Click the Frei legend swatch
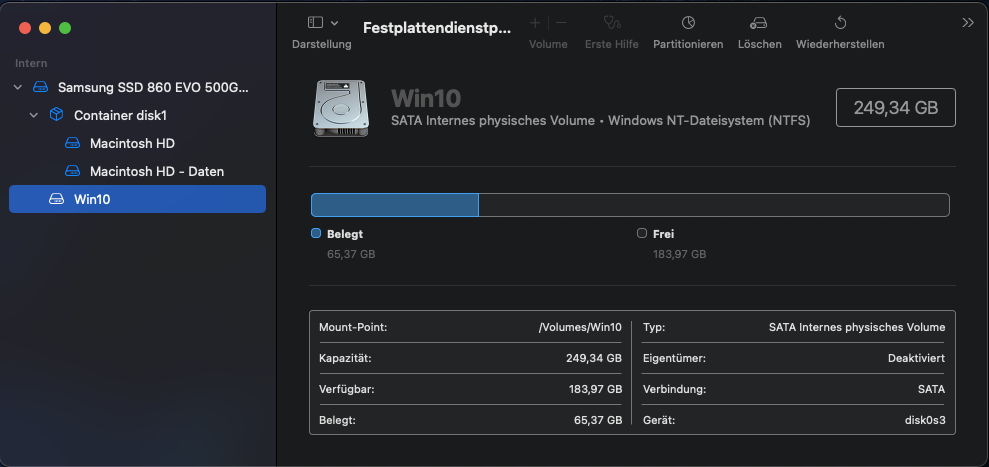989x467 pixels. point(642,234)
